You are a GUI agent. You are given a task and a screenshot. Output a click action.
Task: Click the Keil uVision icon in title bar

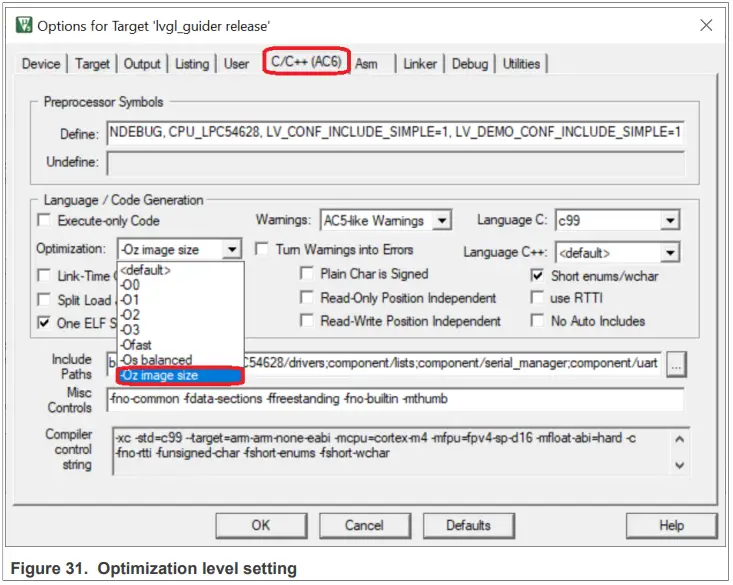23,25
